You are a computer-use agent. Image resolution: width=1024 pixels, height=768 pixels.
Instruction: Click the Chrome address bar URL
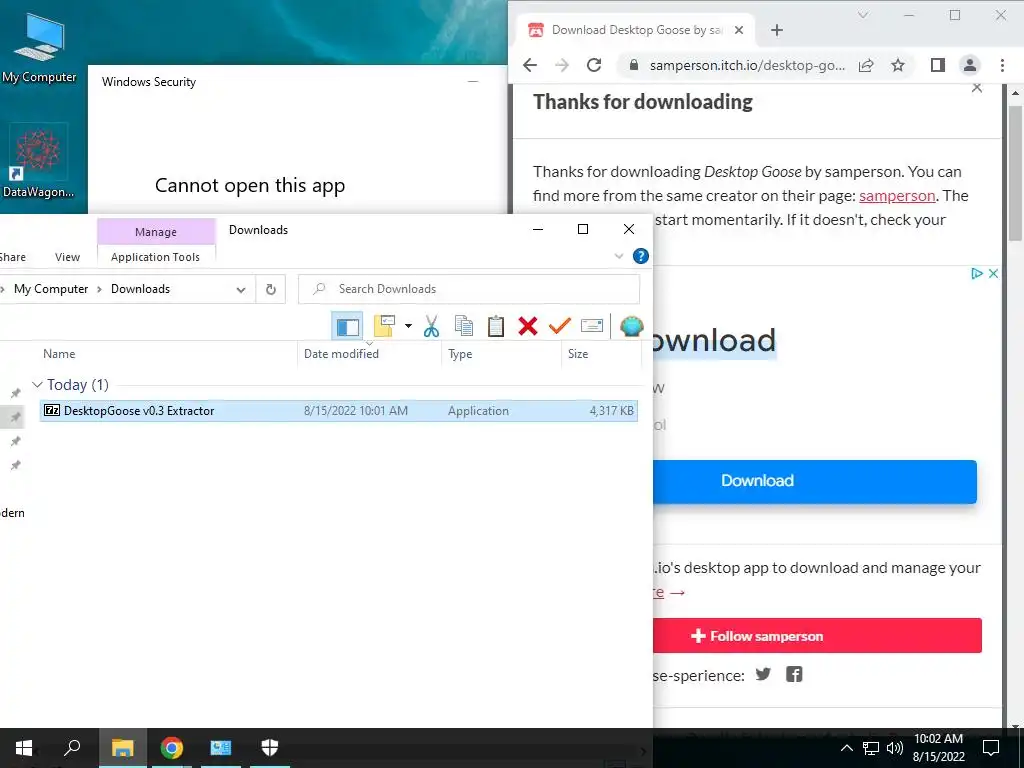pos(747,65)
